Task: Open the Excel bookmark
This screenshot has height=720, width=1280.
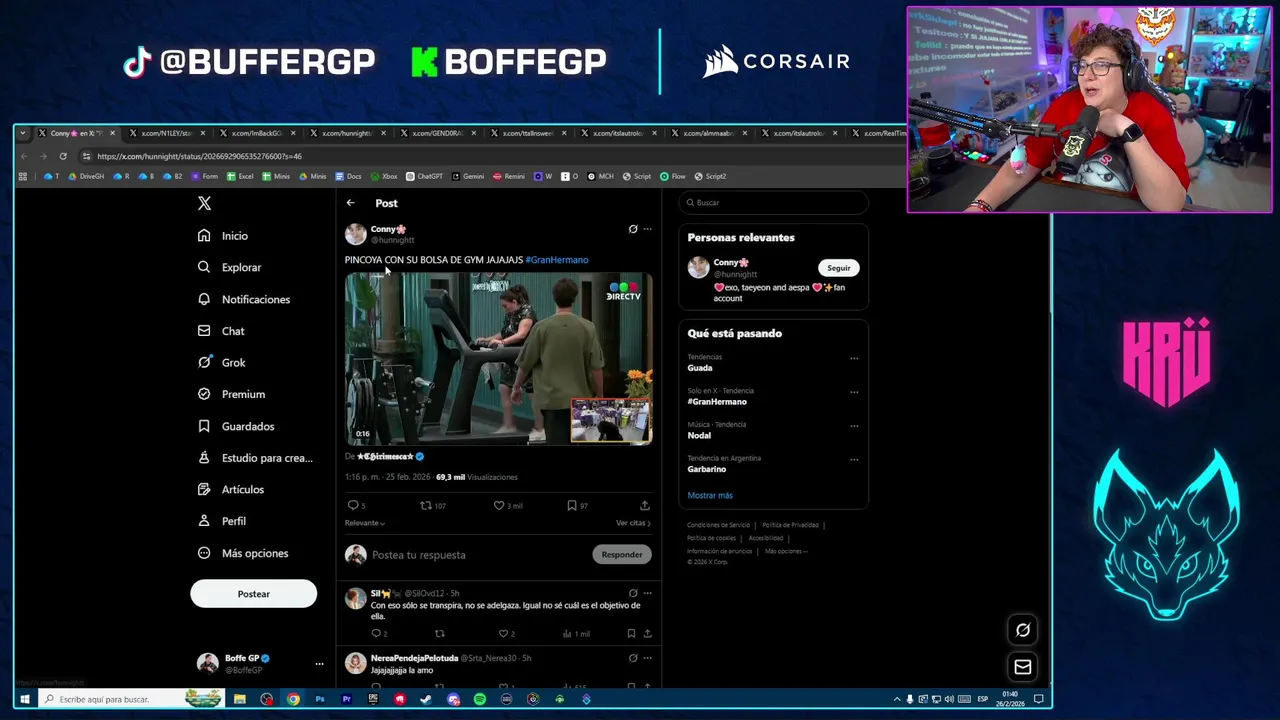Action: 240,176
